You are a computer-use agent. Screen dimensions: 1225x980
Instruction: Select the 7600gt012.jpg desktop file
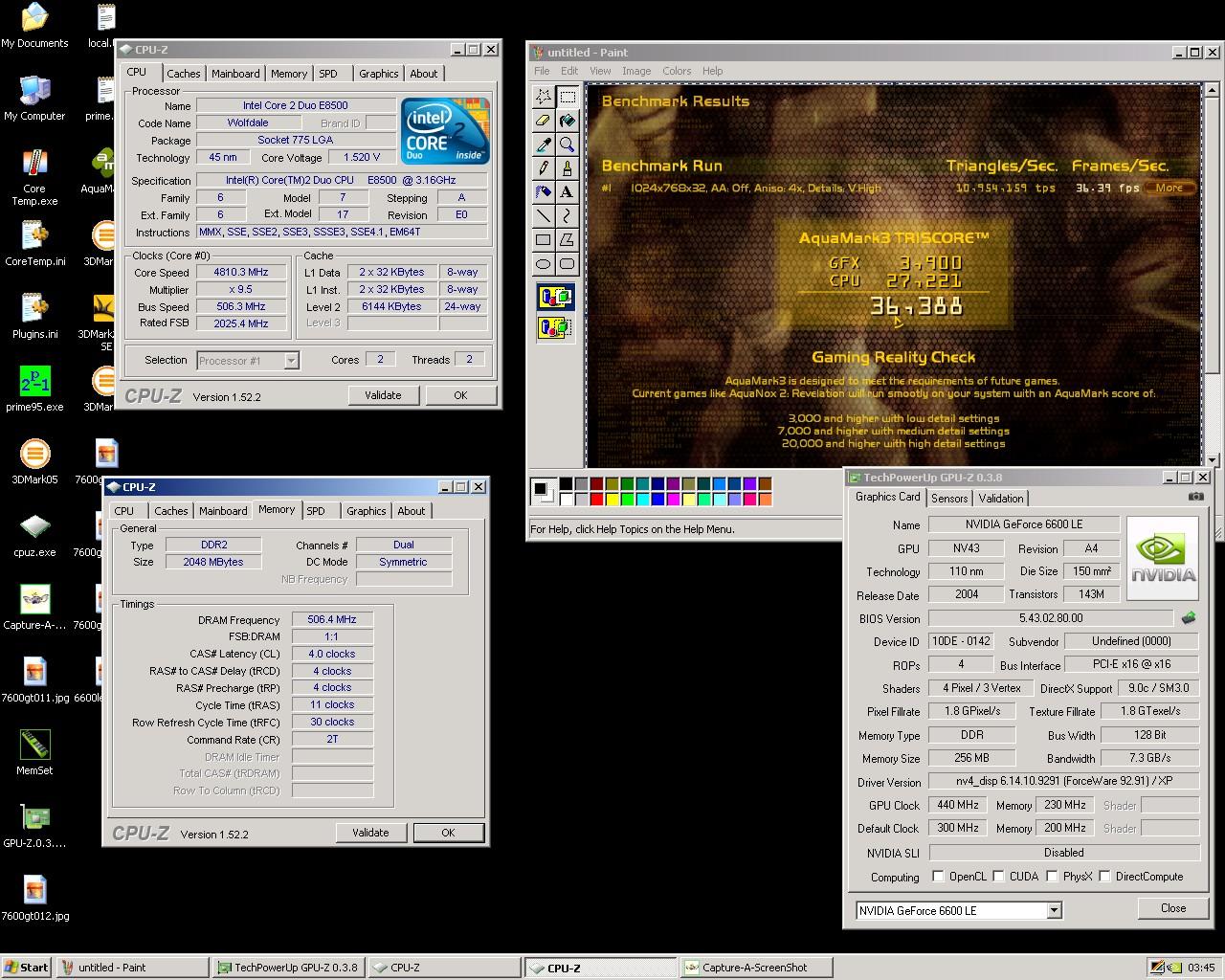(34, 899)
